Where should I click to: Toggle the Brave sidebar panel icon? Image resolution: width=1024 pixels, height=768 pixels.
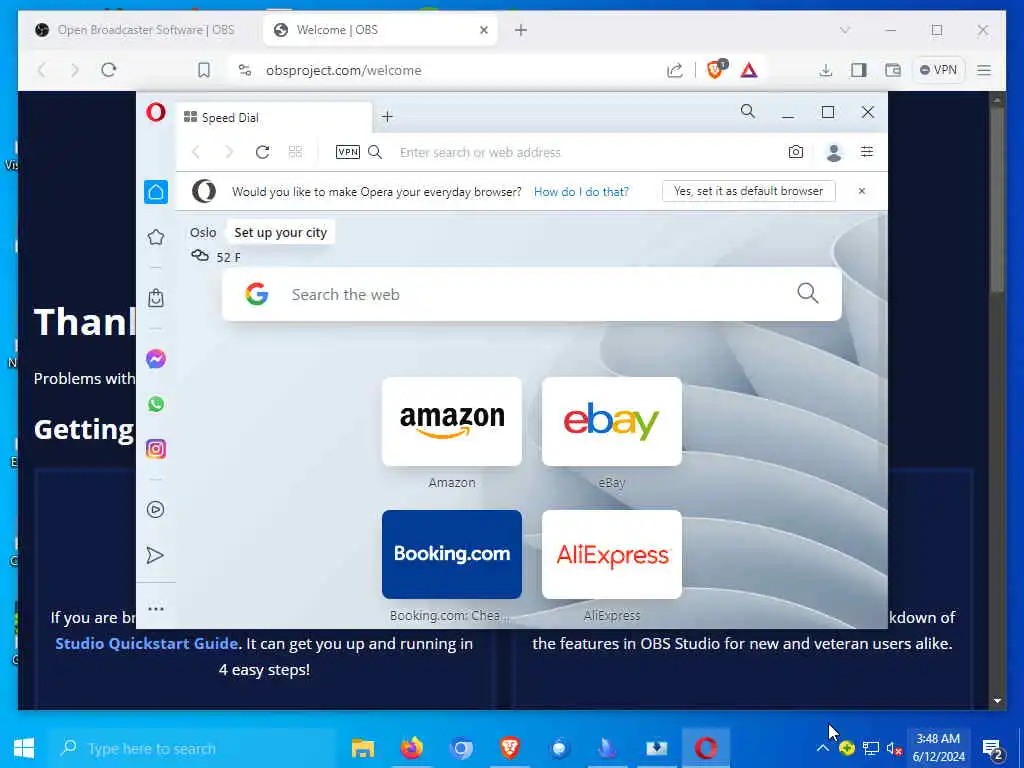[x=859, y=71]
